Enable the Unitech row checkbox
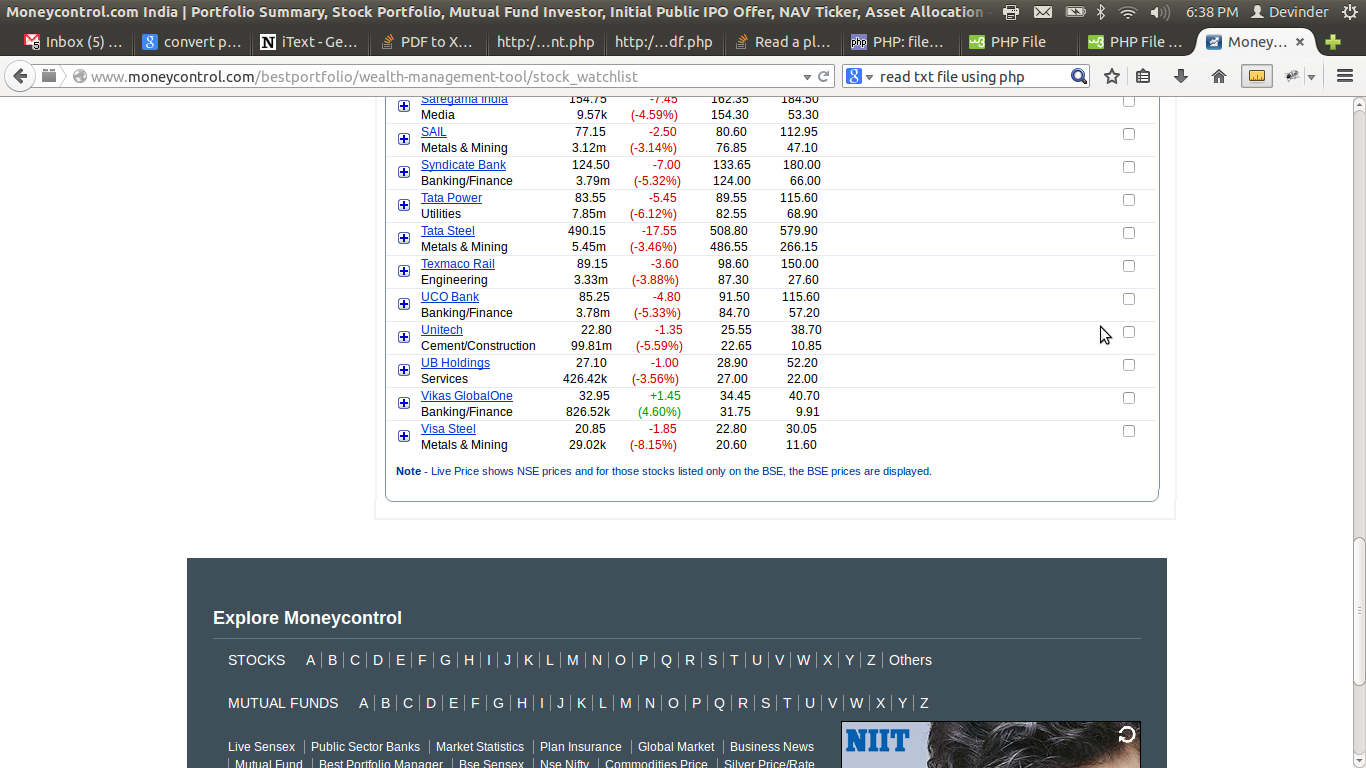1366x768 pixels. click(x=1129, y=332)
